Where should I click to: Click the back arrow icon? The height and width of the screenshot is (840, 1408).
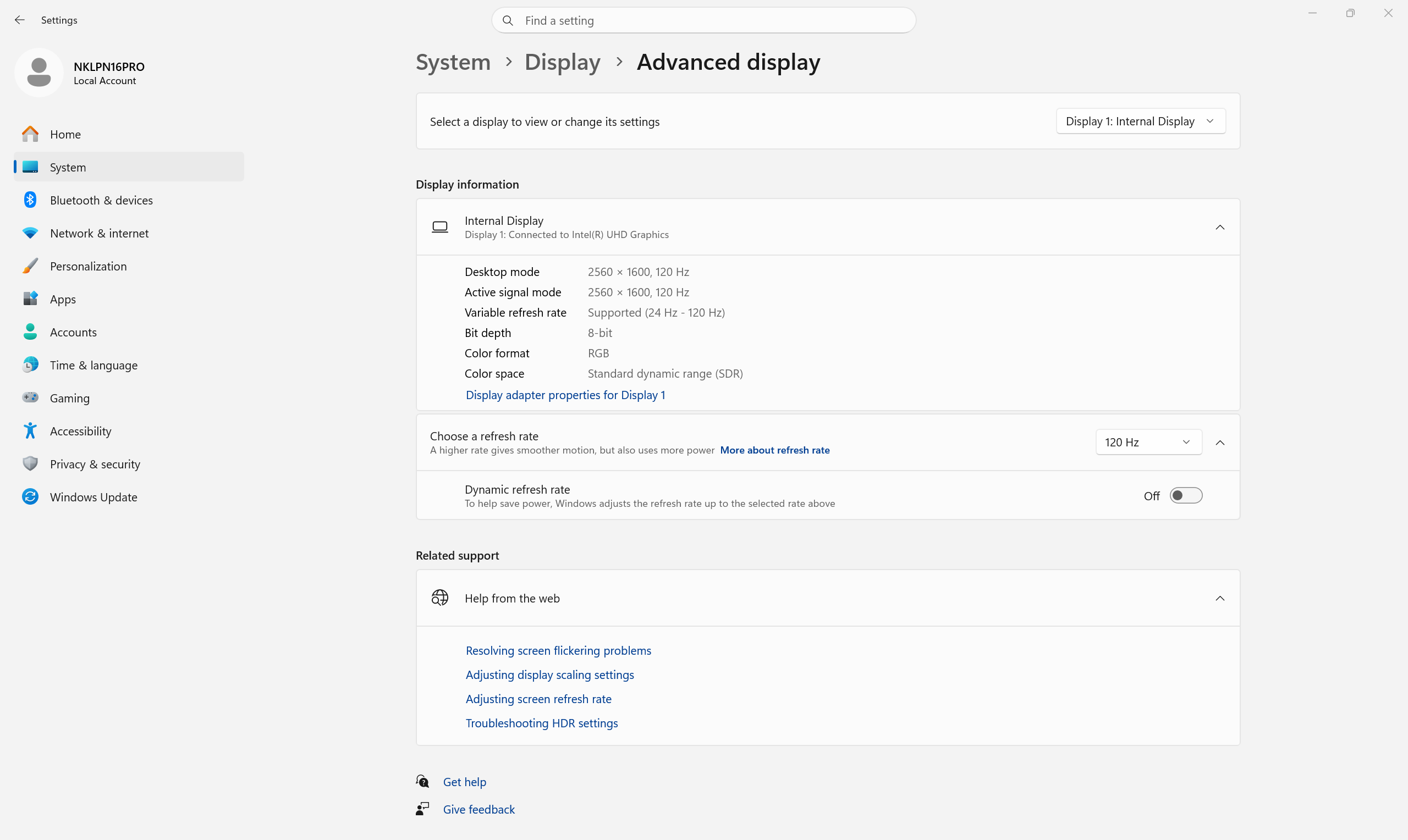[x=20, y=20]
